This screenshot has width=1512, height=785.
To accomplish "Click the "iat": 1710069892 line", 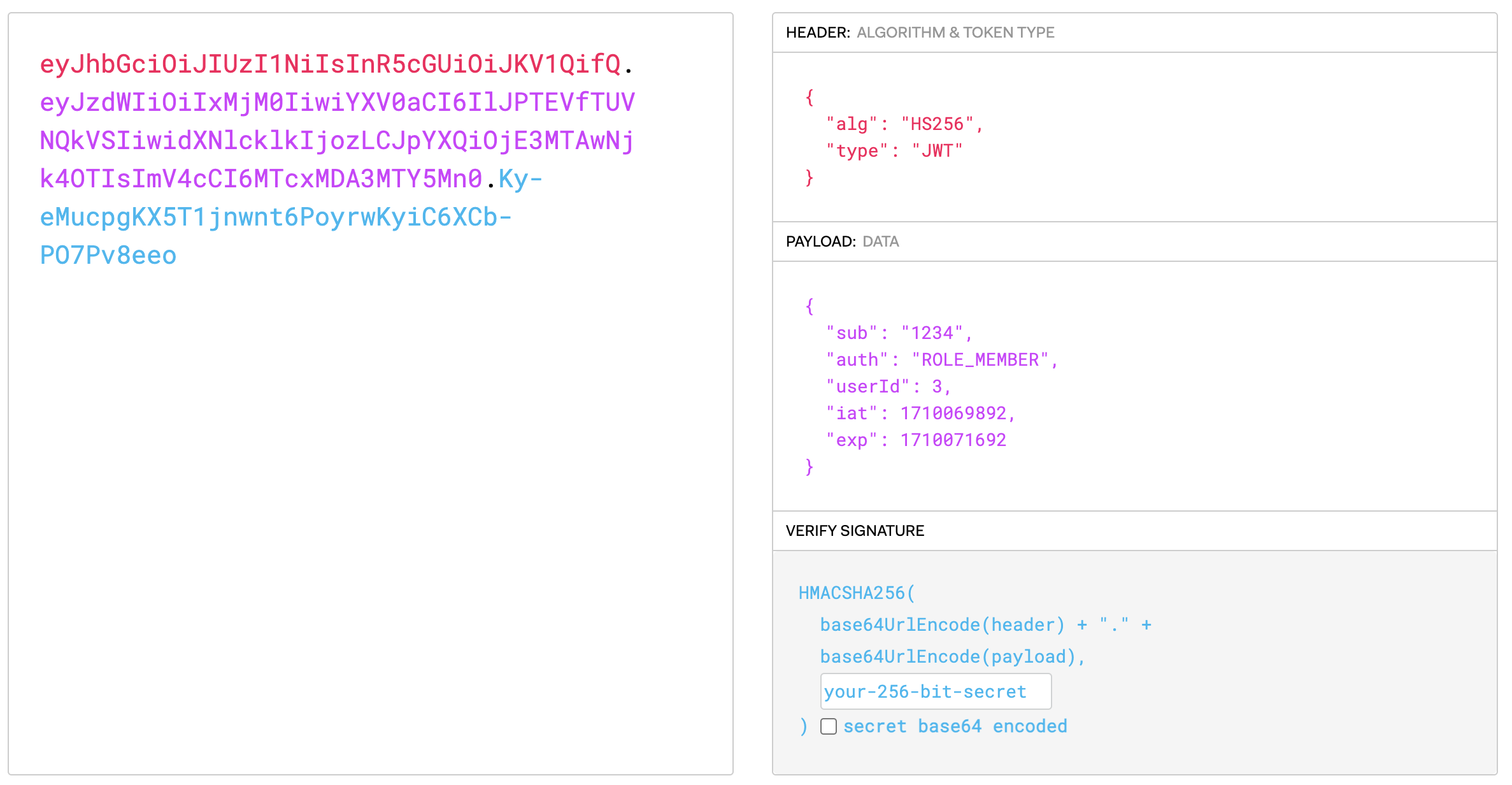I will tap(920, 413).
